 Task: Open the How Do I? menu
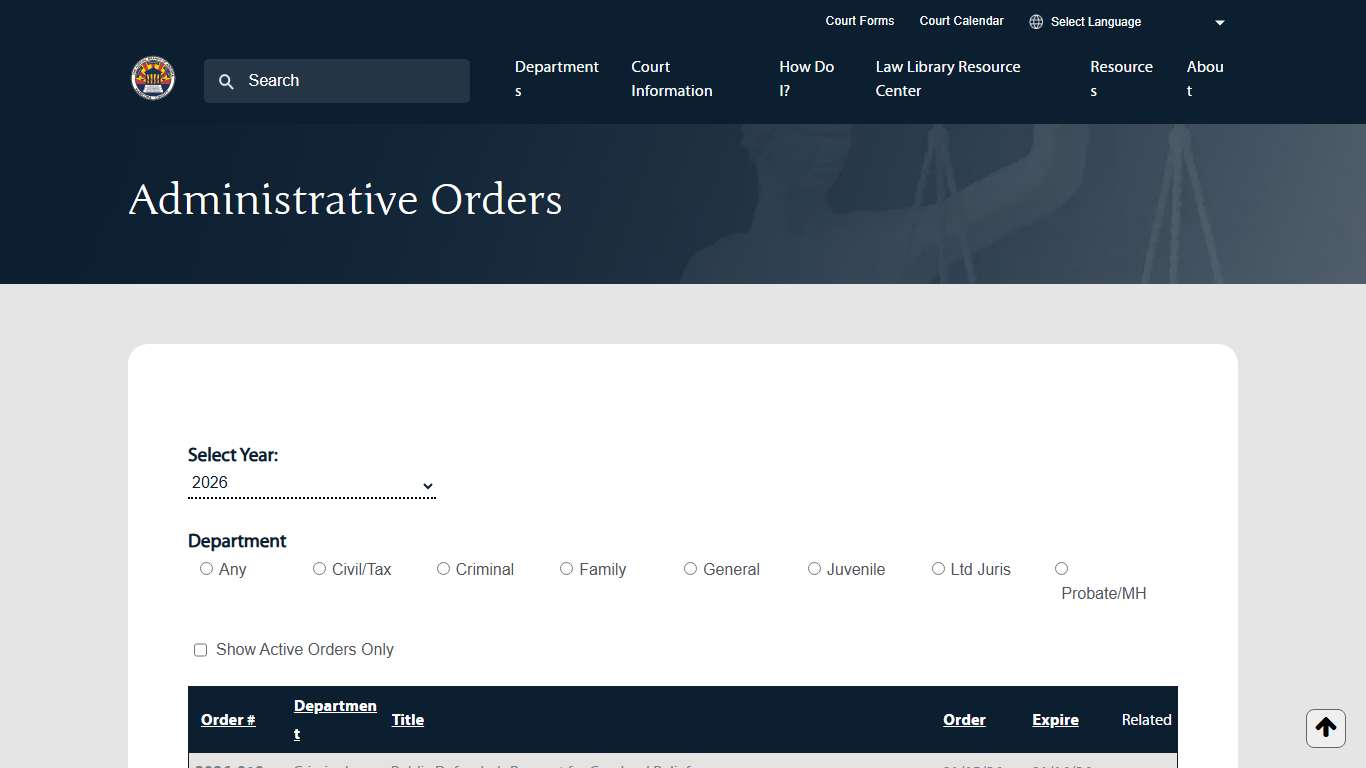[806, 79]
